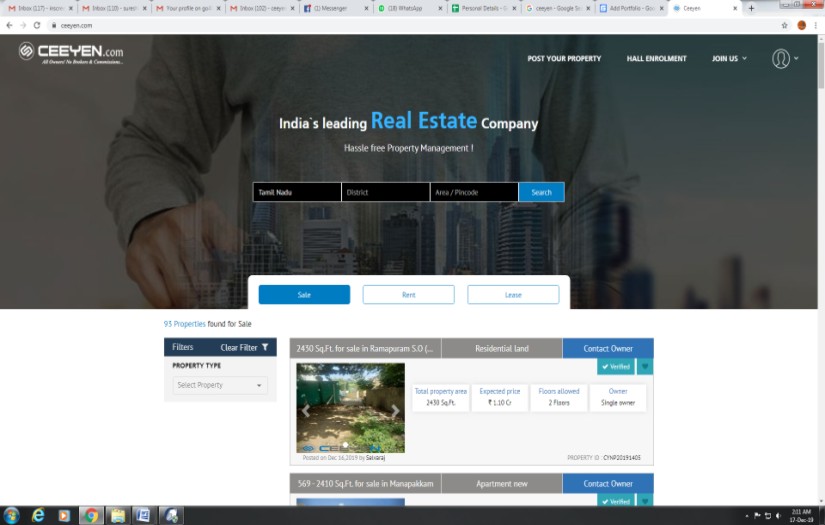Screen dimensions: 825x525
Task: Close the Messenger tab
Action: pos(366,8)
